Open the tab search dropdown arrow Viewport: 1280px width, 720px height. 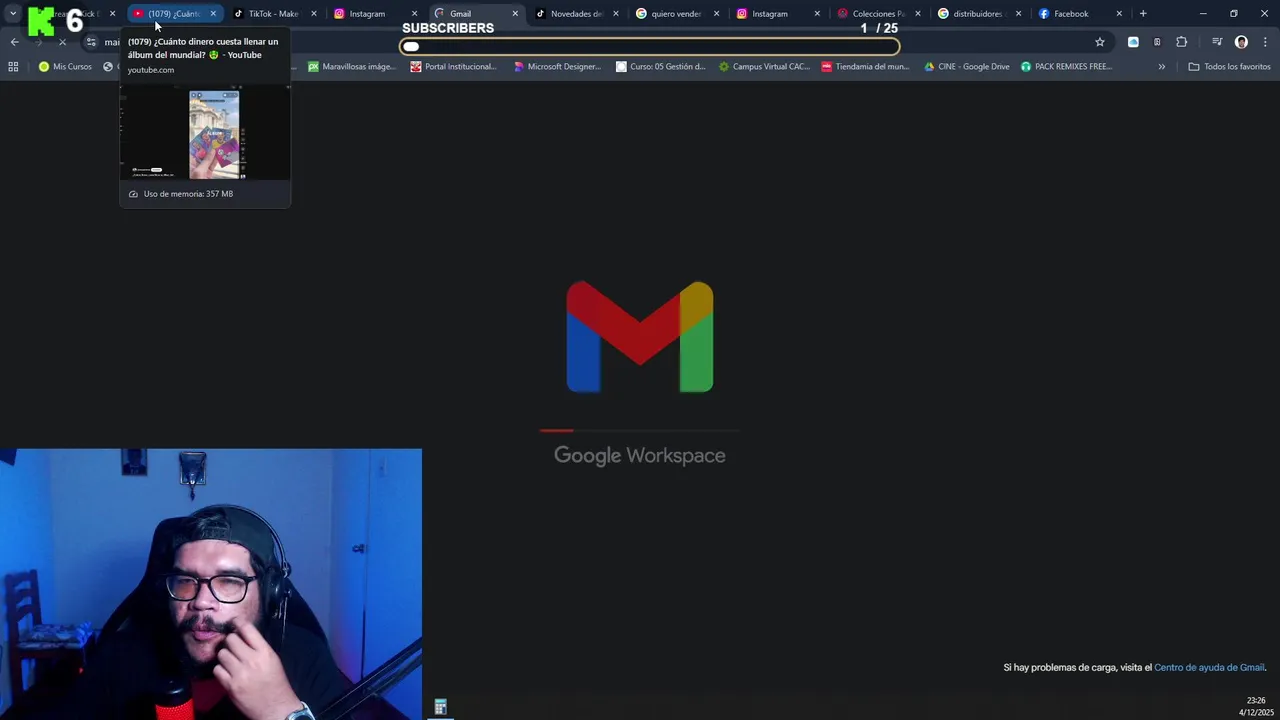pos(12,14)
